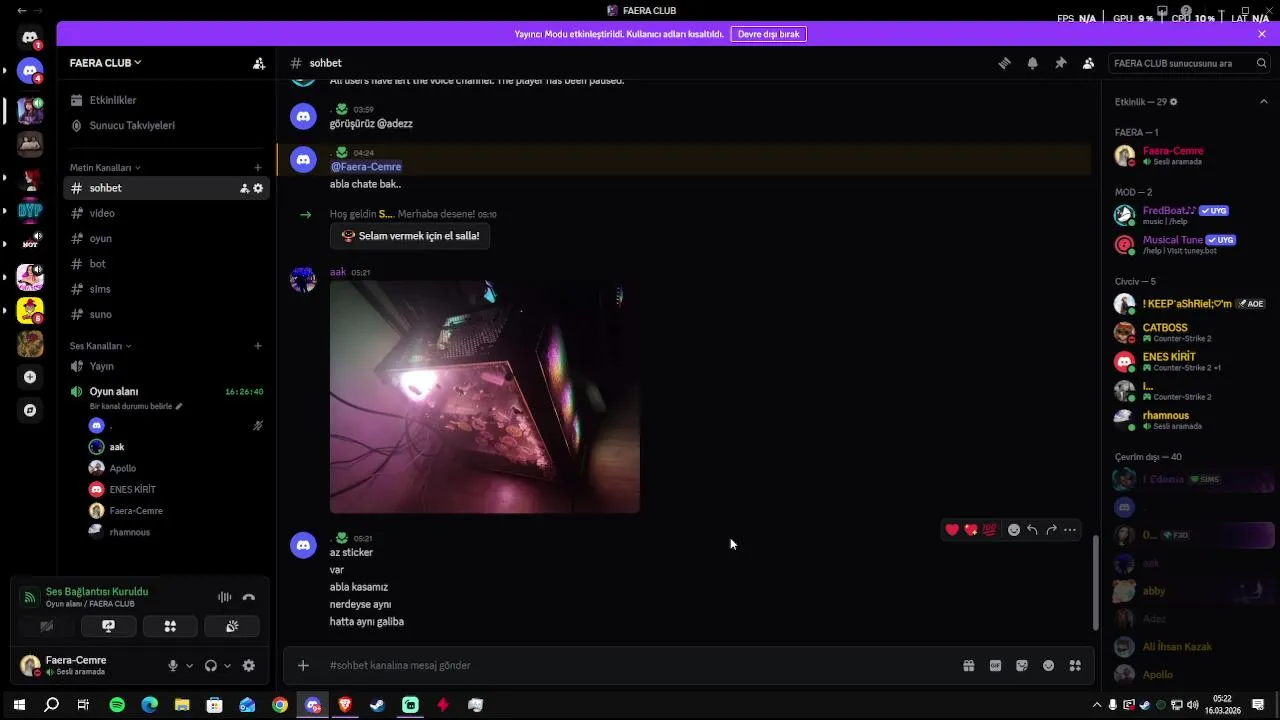Start screen share in voice panel

click(x=108, y=626)
